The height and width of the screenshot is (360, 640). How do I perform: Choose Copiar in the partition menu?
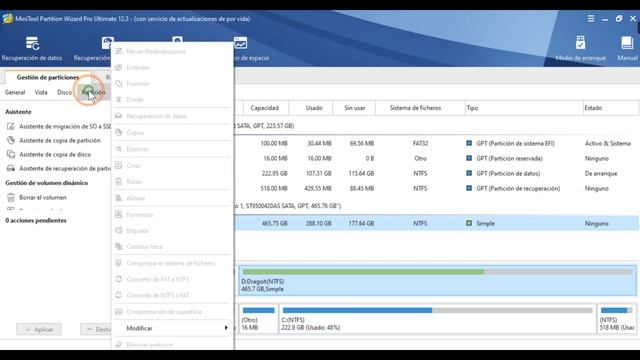point(172,133)
